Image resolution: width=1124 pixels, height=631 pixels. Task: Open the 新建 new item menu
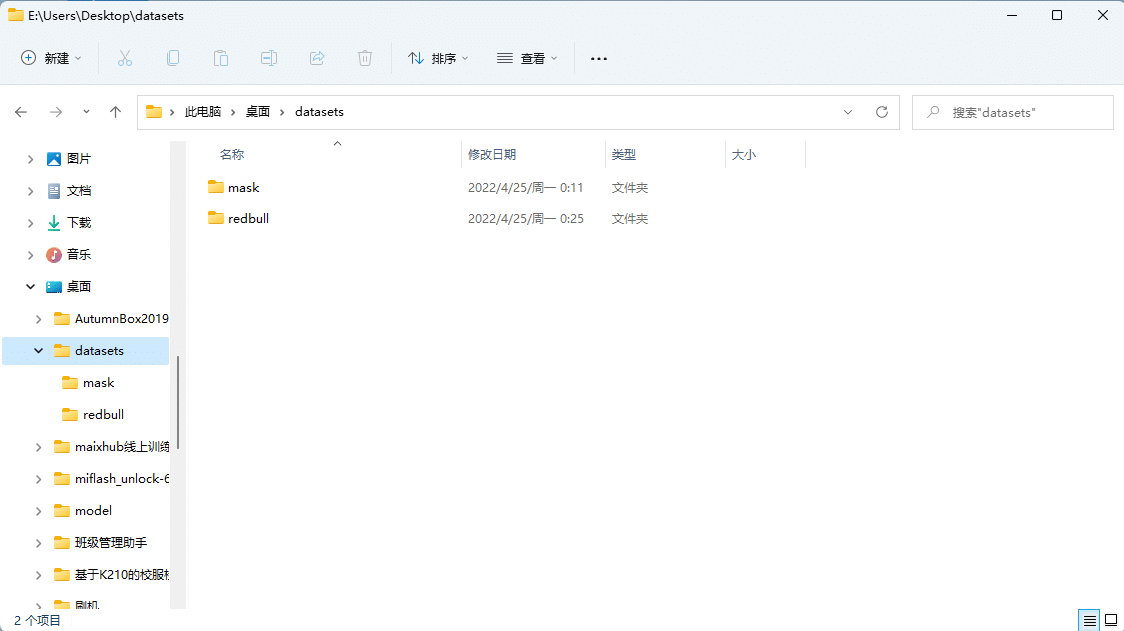(x=50, y=58)
